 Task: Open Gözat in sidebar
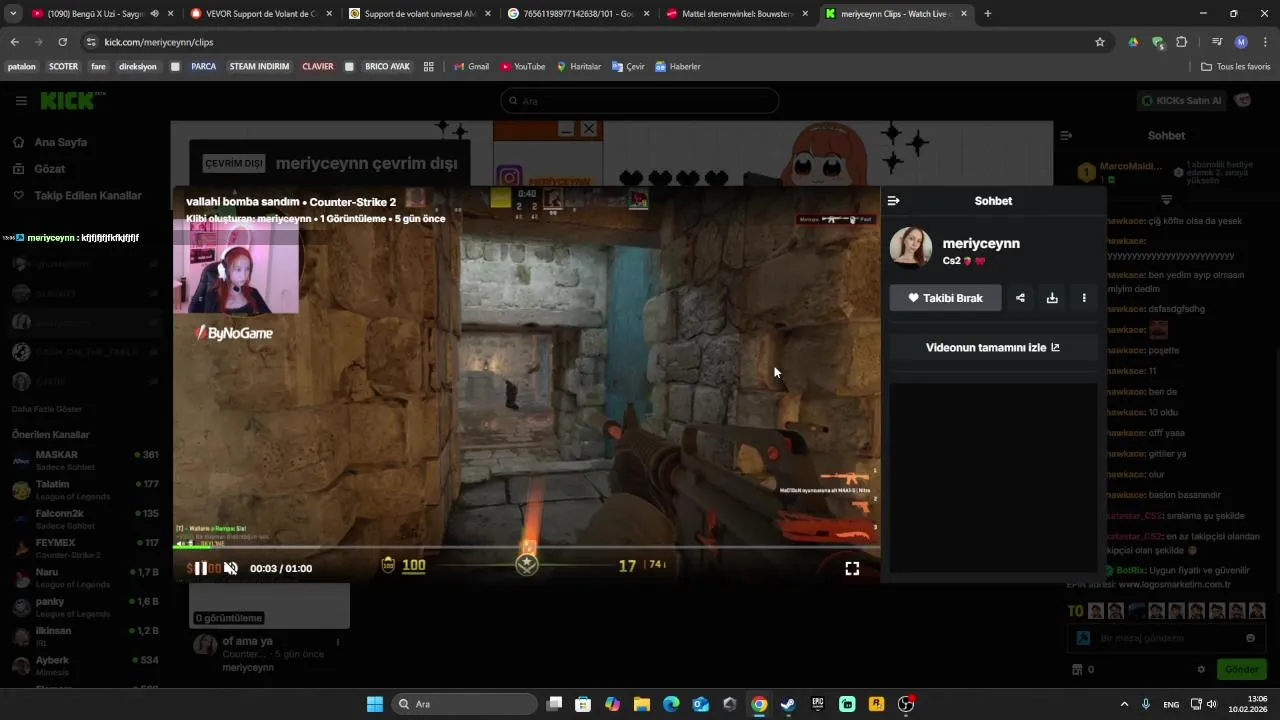pyautogui.click(x=50, y=169)
